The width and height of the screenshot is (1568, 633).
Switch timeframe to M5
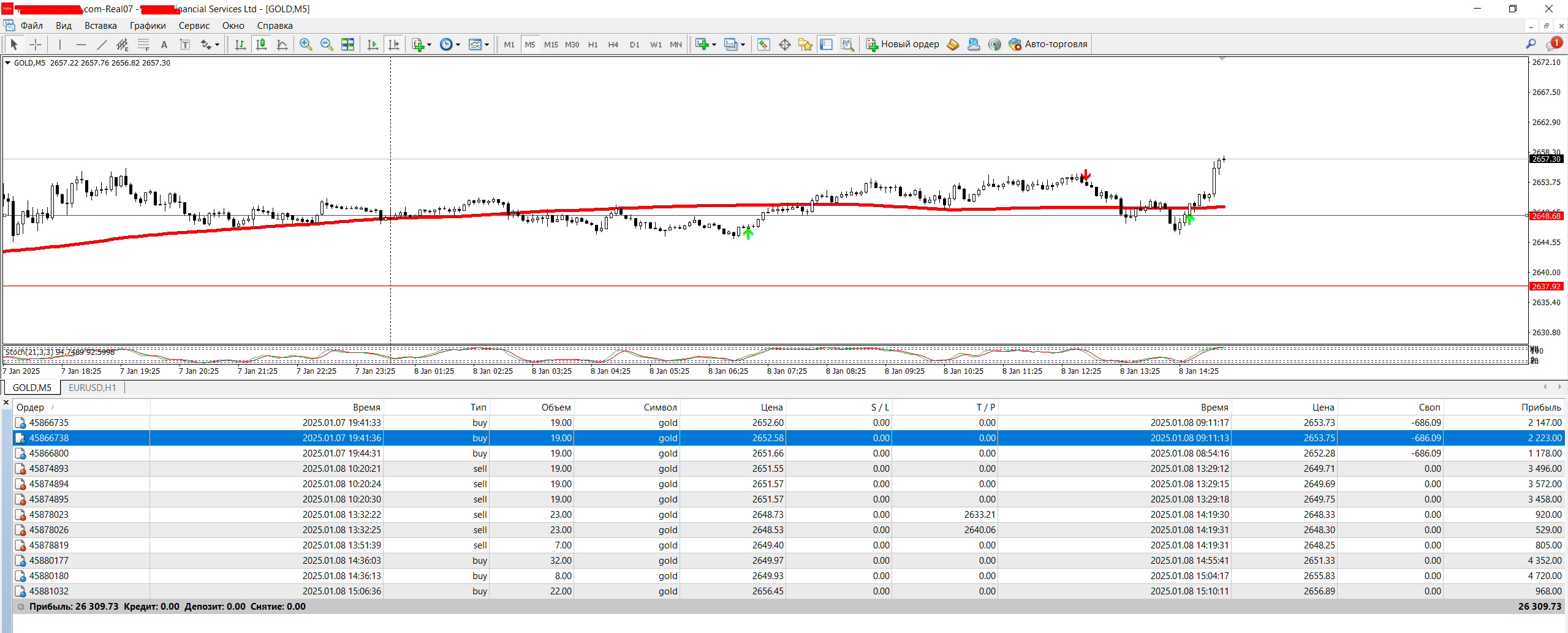[530, 44]
